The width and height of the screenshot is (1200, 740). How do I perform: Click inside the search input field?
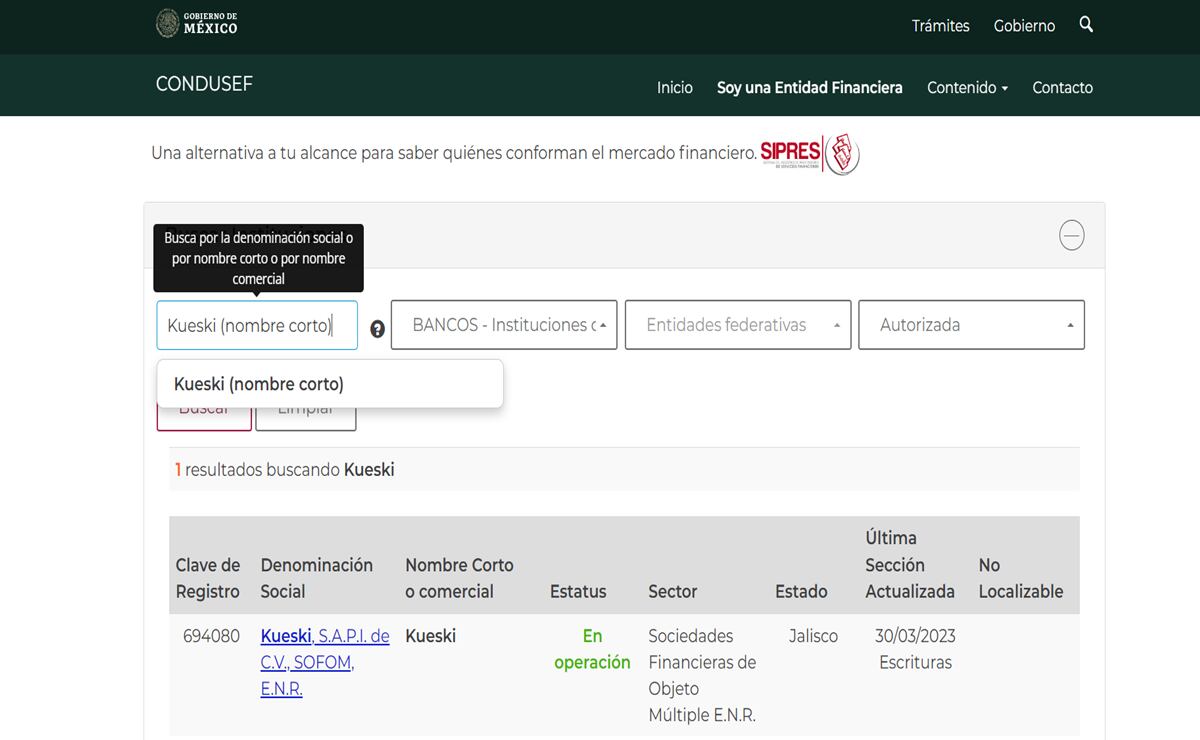[257, 325]
